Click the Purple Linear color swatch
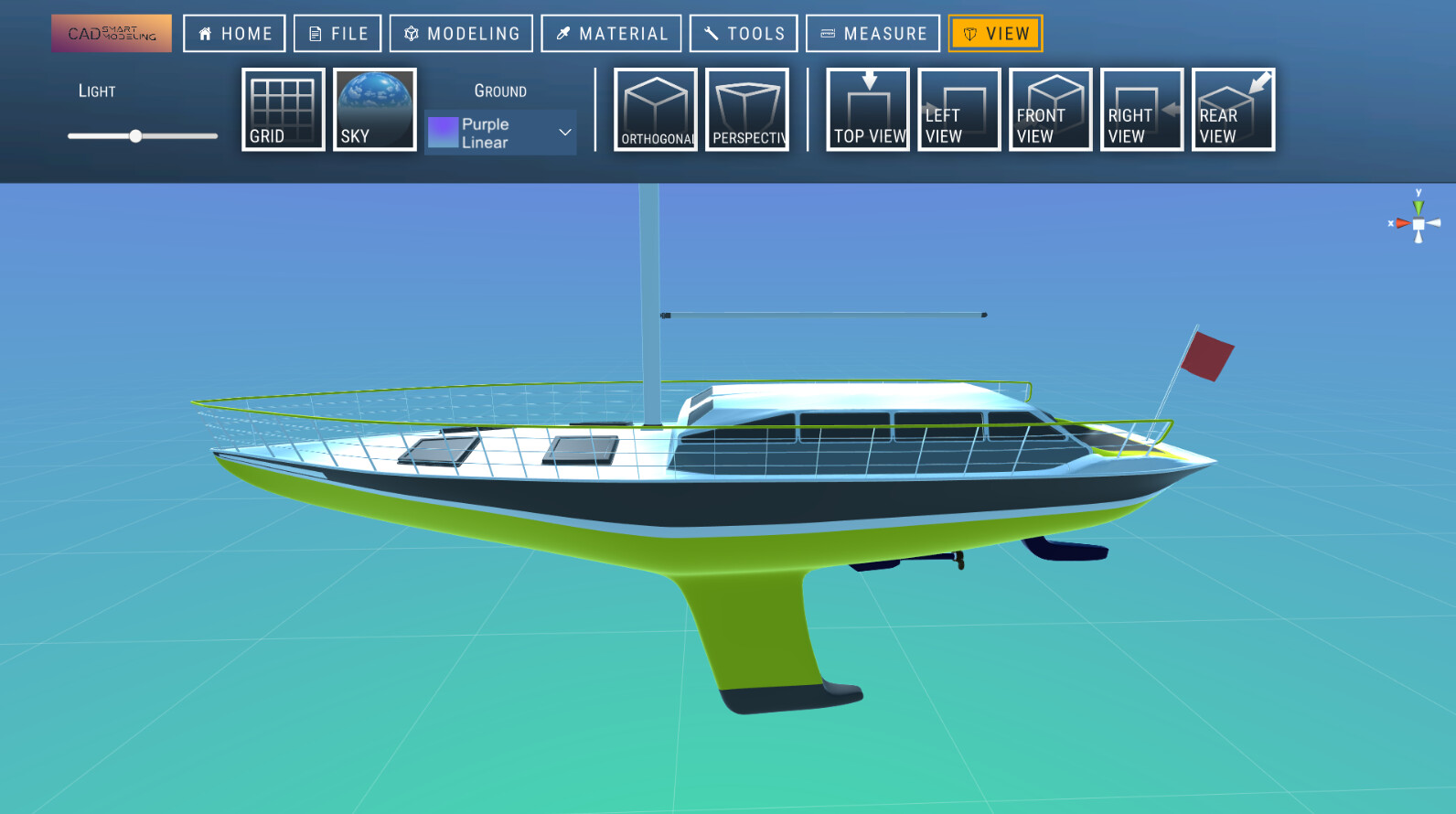Viewport: 1456px width, 814px height. click(x=443, y=133)
